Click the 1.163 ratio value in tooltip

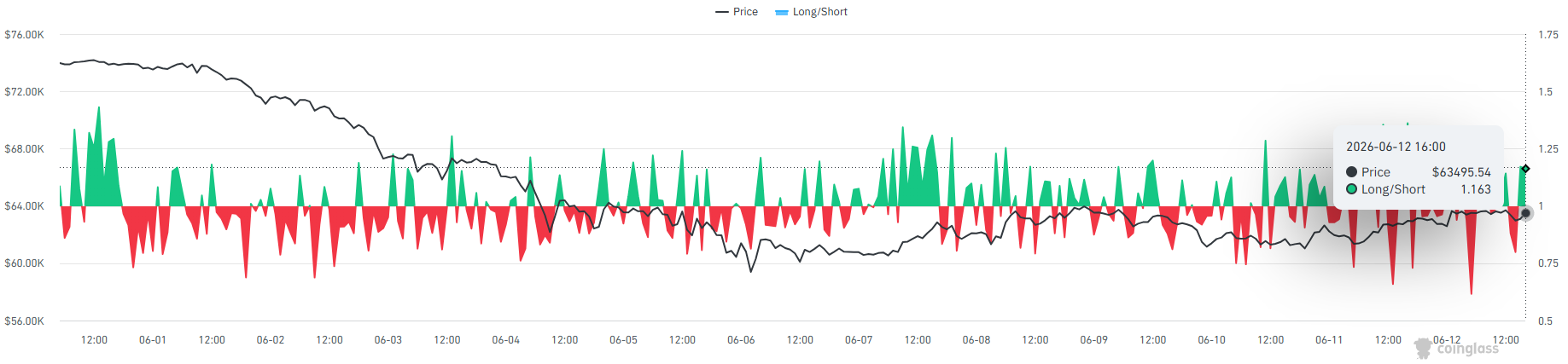[x=1476, y=189]
